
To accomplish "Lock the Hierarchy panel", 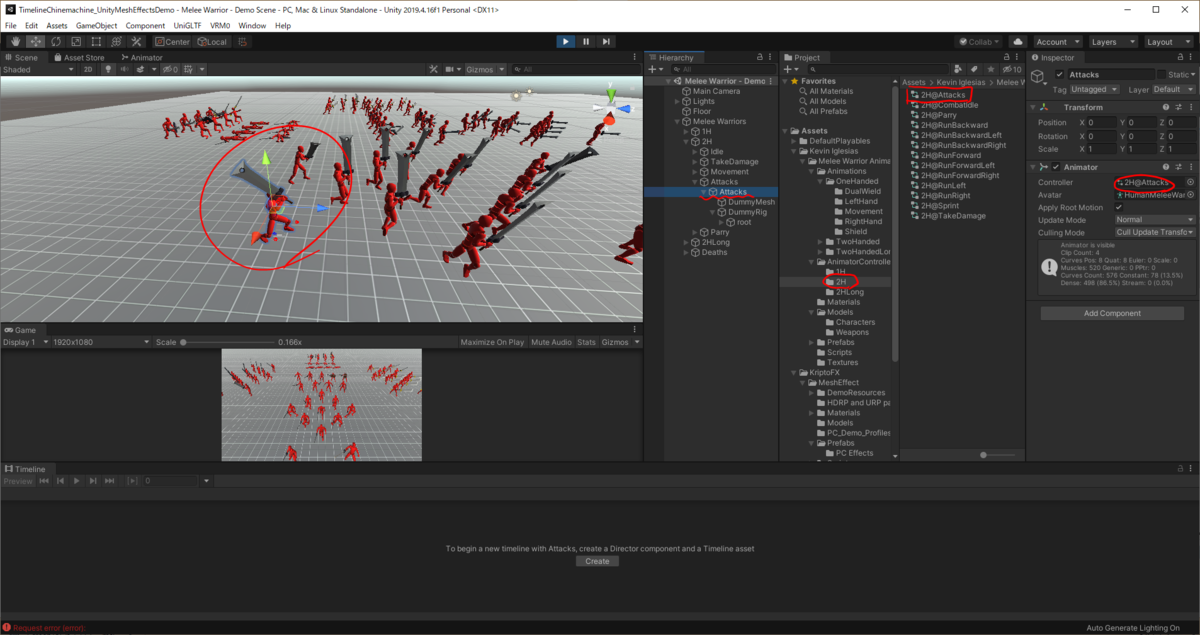I will click(x=759, y=57).
